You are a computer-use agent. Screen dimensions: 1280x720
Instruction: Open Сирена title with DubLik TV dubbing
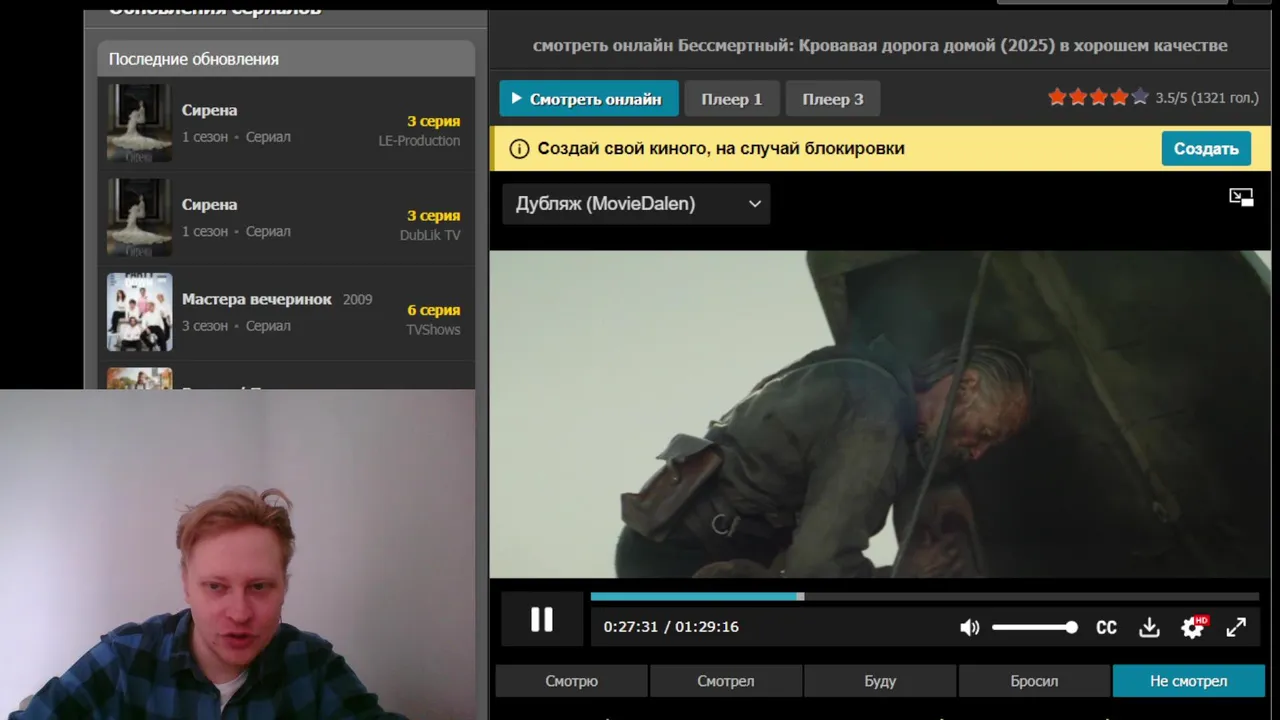209,204
